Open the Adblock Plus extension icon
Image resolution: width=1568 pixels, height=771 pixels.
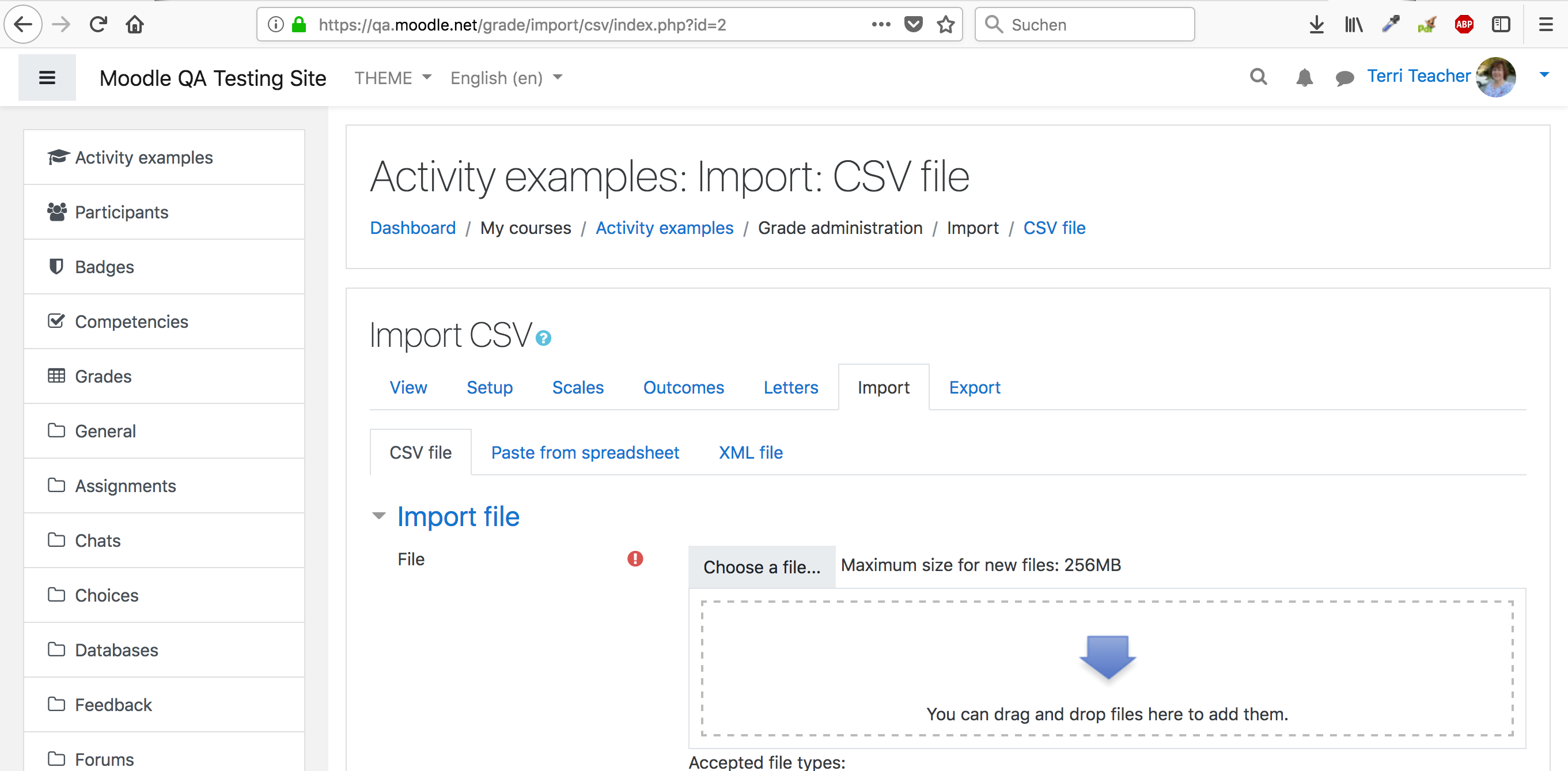tap(1463, 24)
